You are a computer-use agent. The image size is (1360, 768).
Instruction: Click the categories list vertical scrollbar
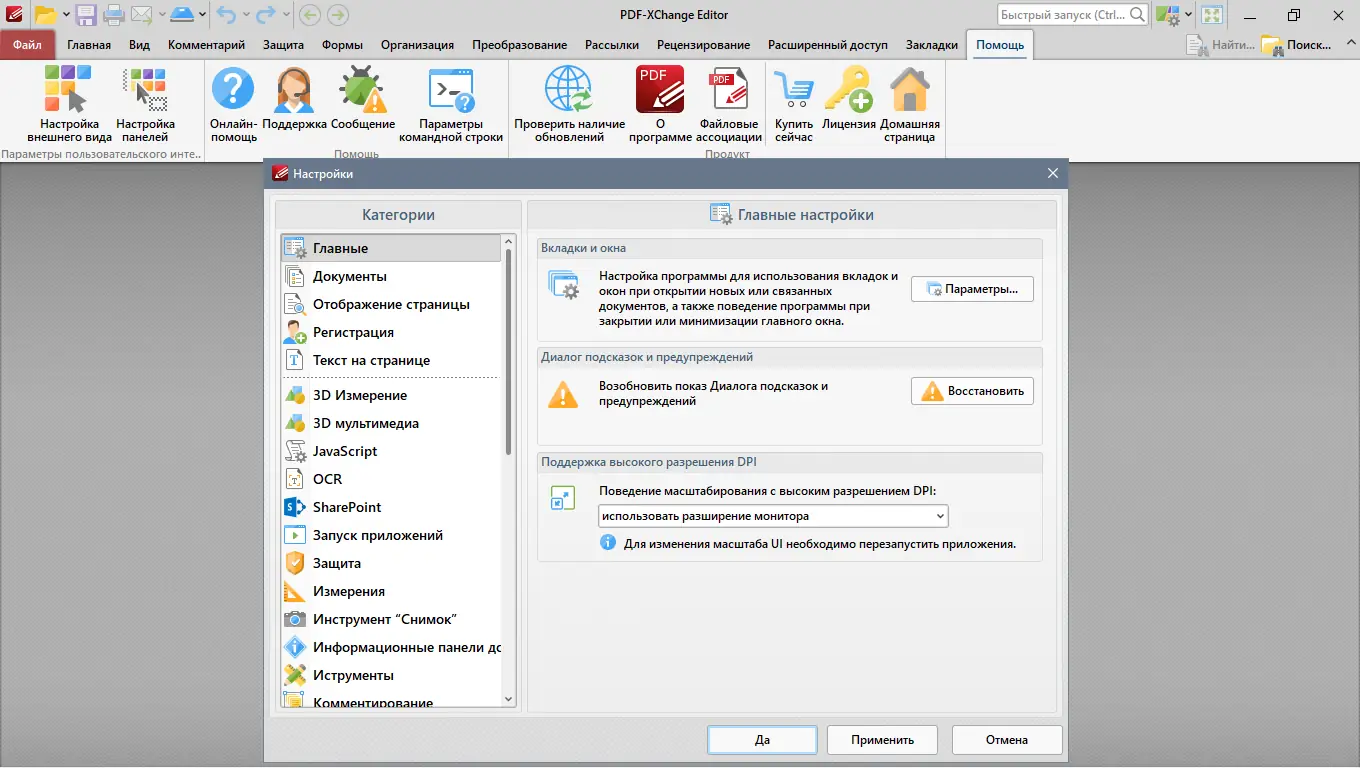coord(509,351)
